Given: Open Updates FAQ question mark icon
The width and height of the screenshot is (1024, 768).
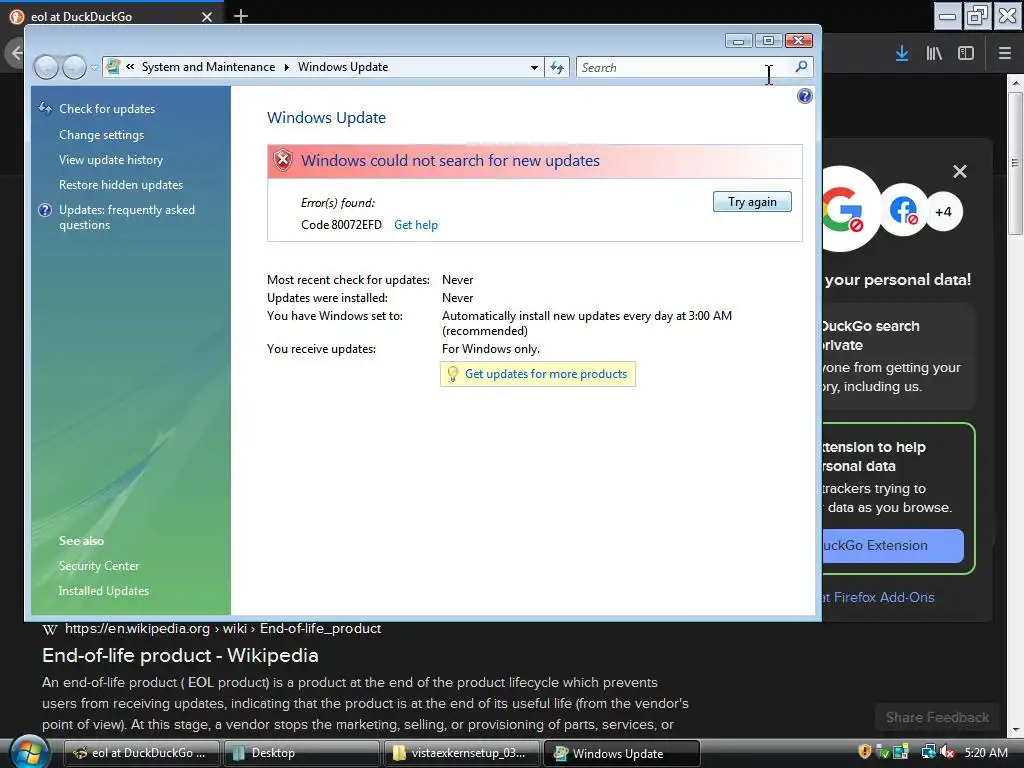Looking at the screenshot, I should coord(45,210).
